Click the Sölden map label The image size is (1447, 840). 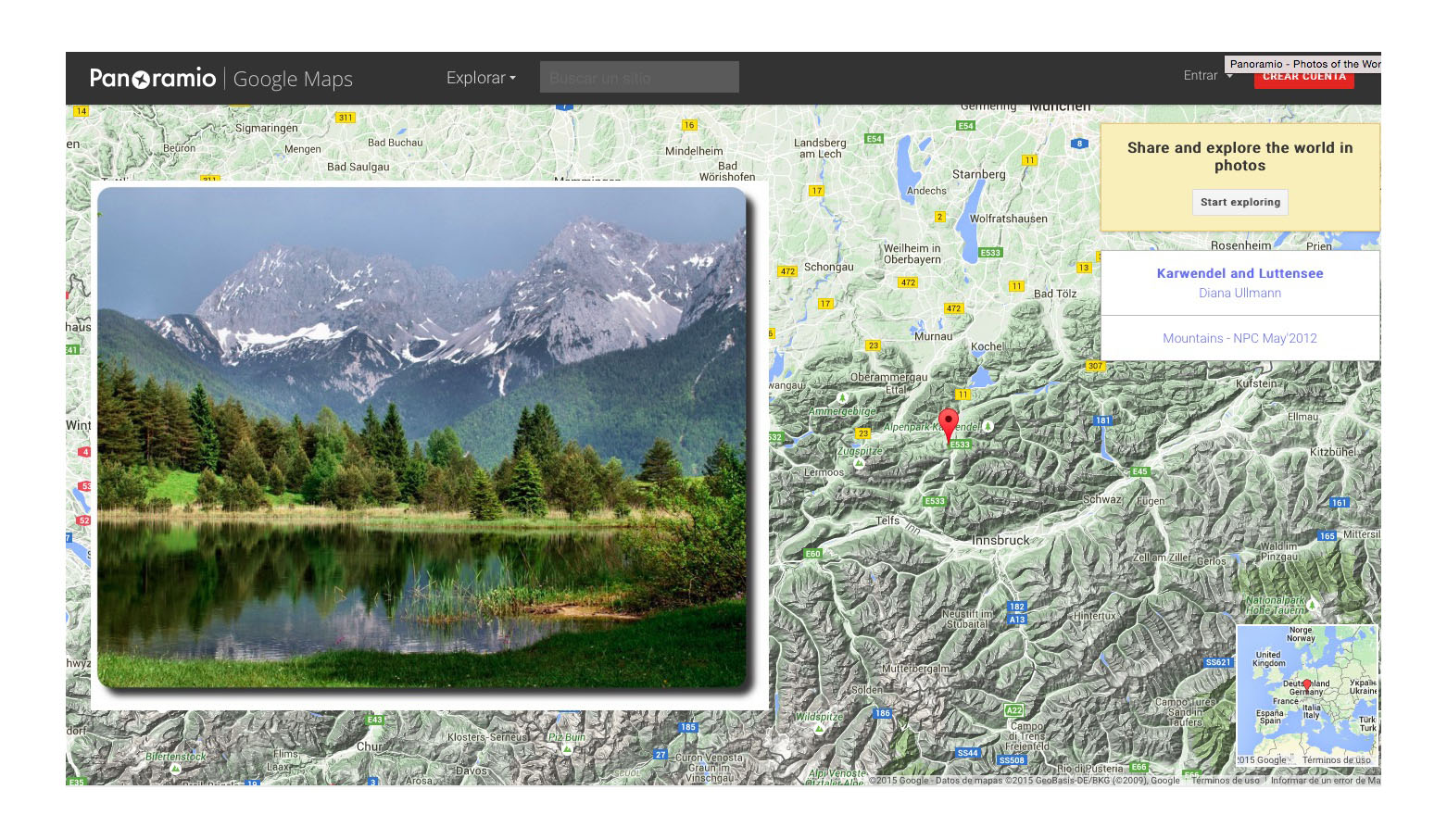867,690
